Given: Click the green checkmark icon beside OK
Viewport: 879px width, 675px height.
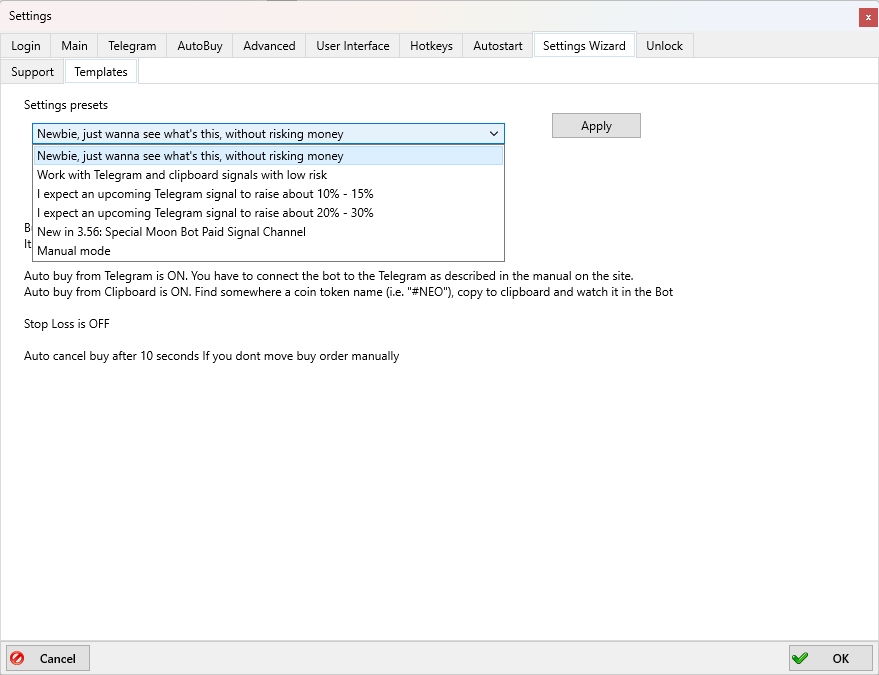Looking at the screenshot, I should pyautogui.click(x=800, y=658).
